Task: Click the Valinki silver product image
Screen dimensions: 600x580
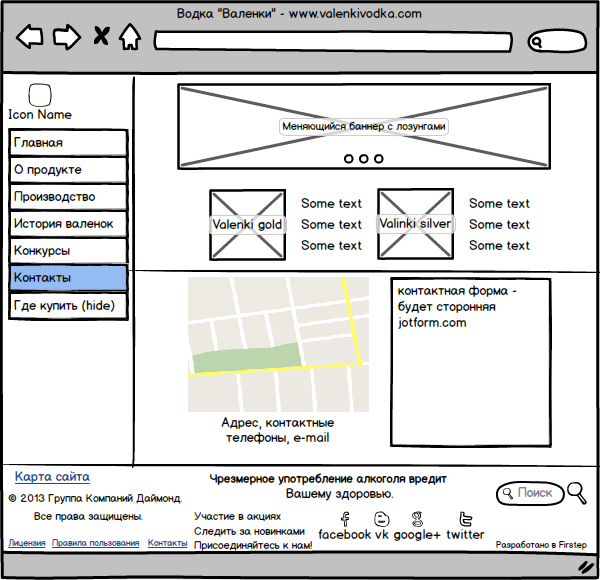Action: coord(416,224)
